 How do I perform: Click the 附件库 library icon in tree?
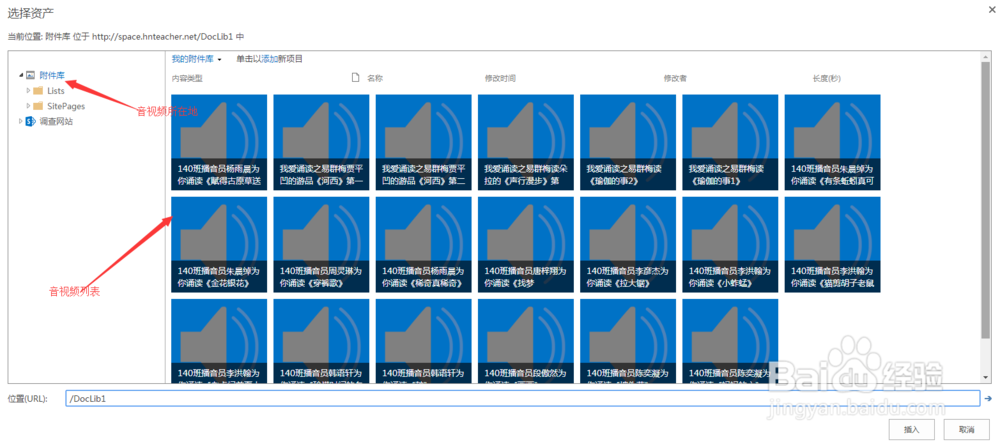coord(30,75)
